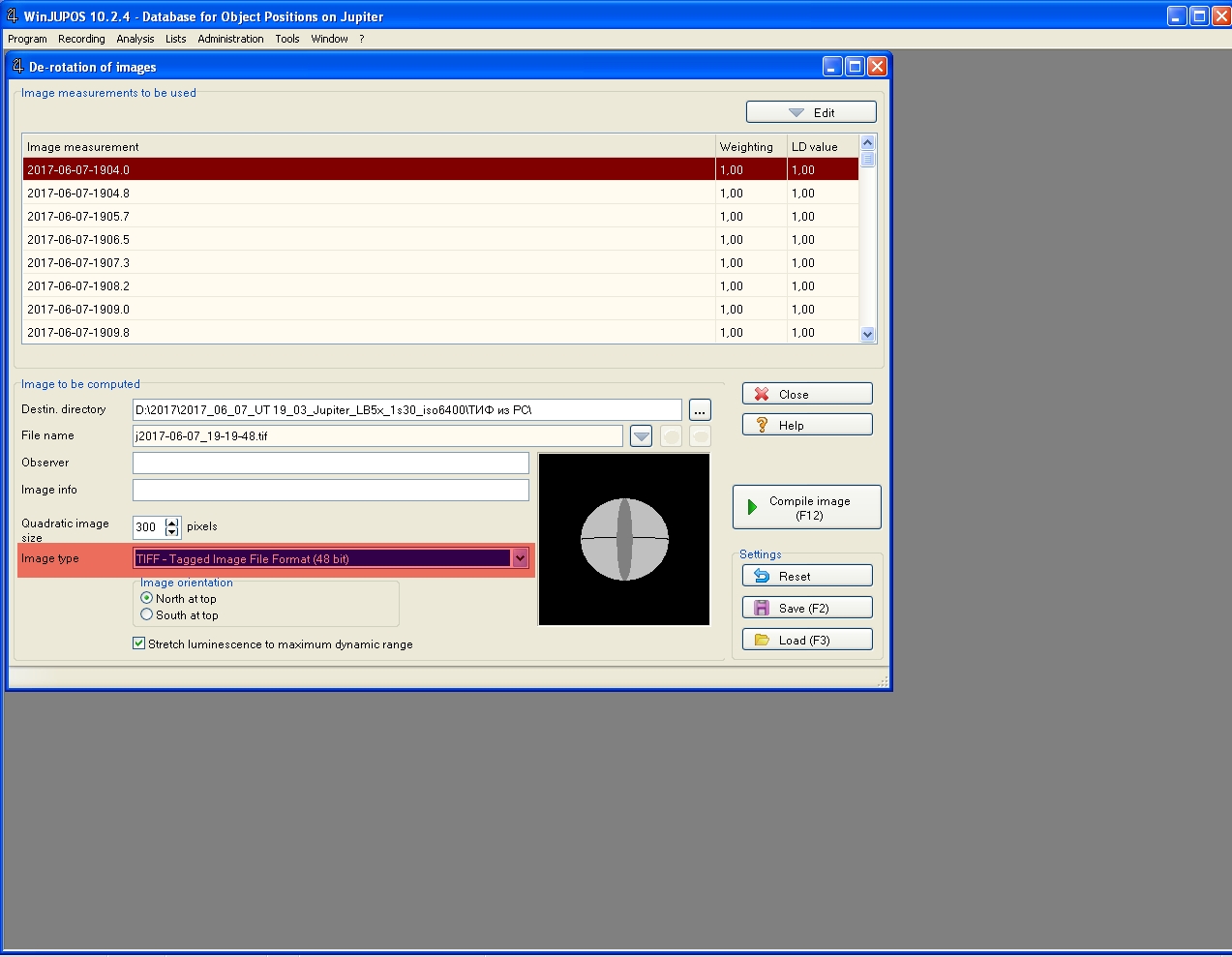Expand the Image type dropdown

coord(520,558)
